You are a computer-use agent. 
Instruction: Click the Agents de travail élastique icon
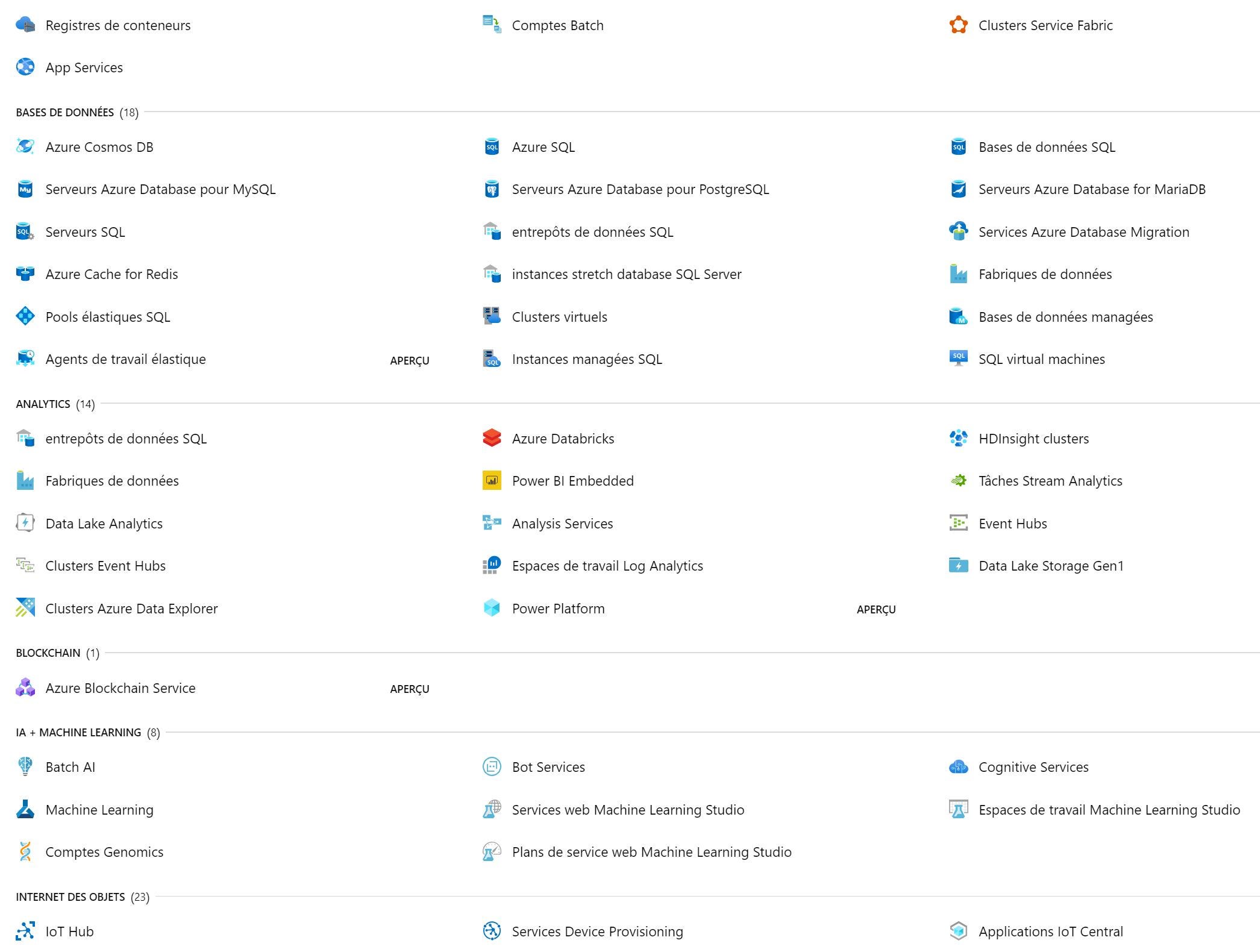tap(25, 359)
